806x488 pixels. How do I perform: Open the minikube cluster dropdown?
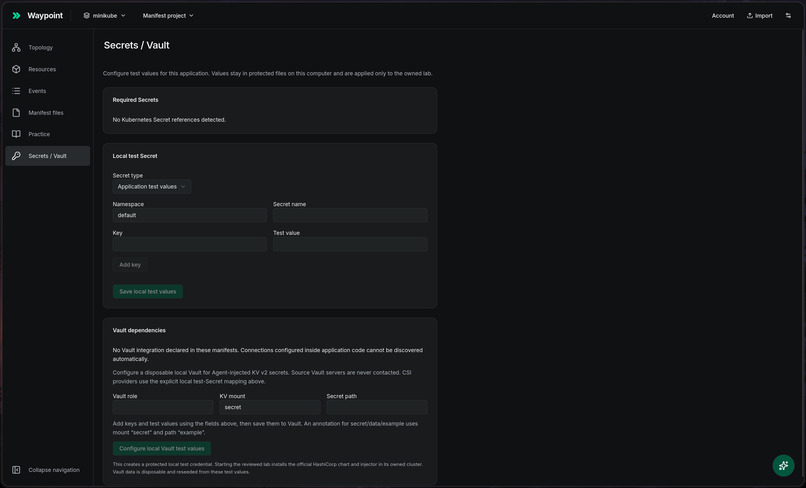[x=104, y=15]
